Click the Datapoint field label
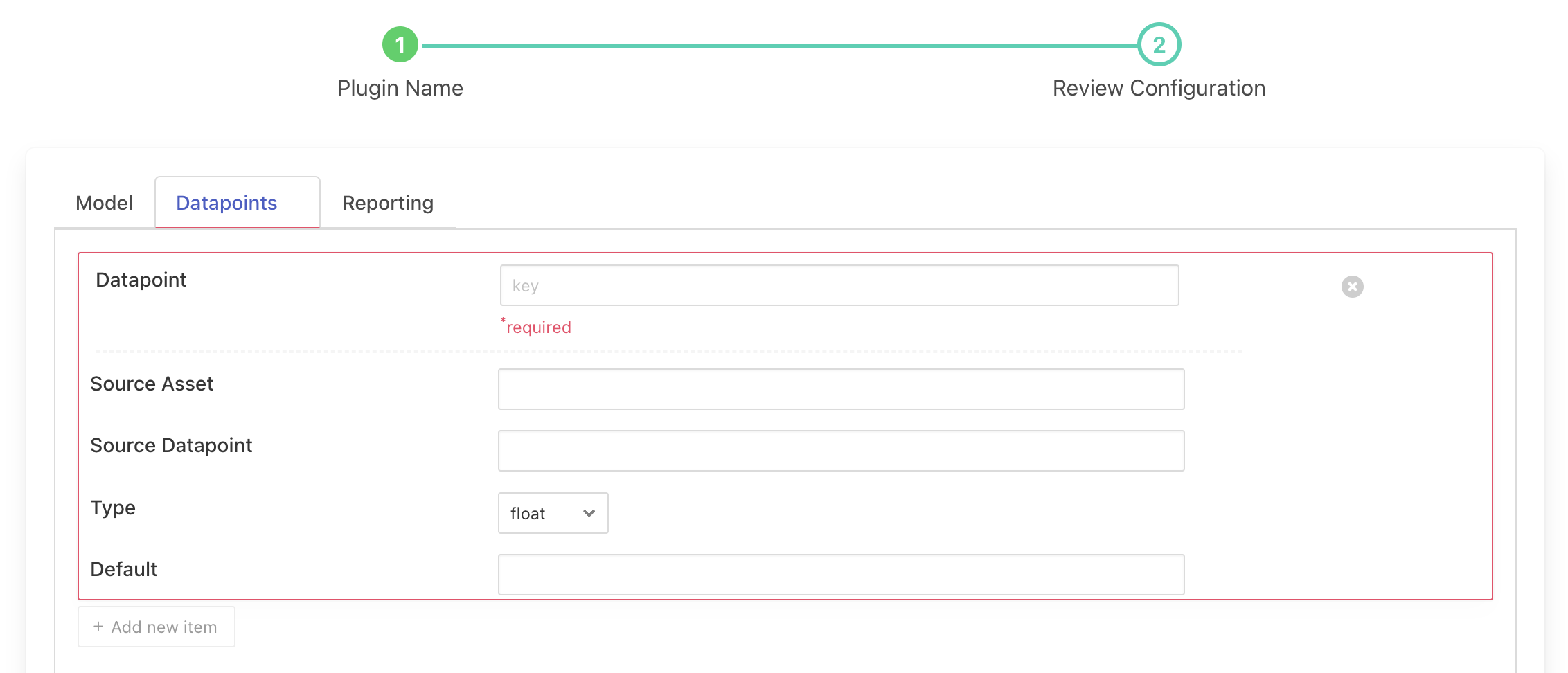Screen dimensions: 1568x673 point(141,280)
